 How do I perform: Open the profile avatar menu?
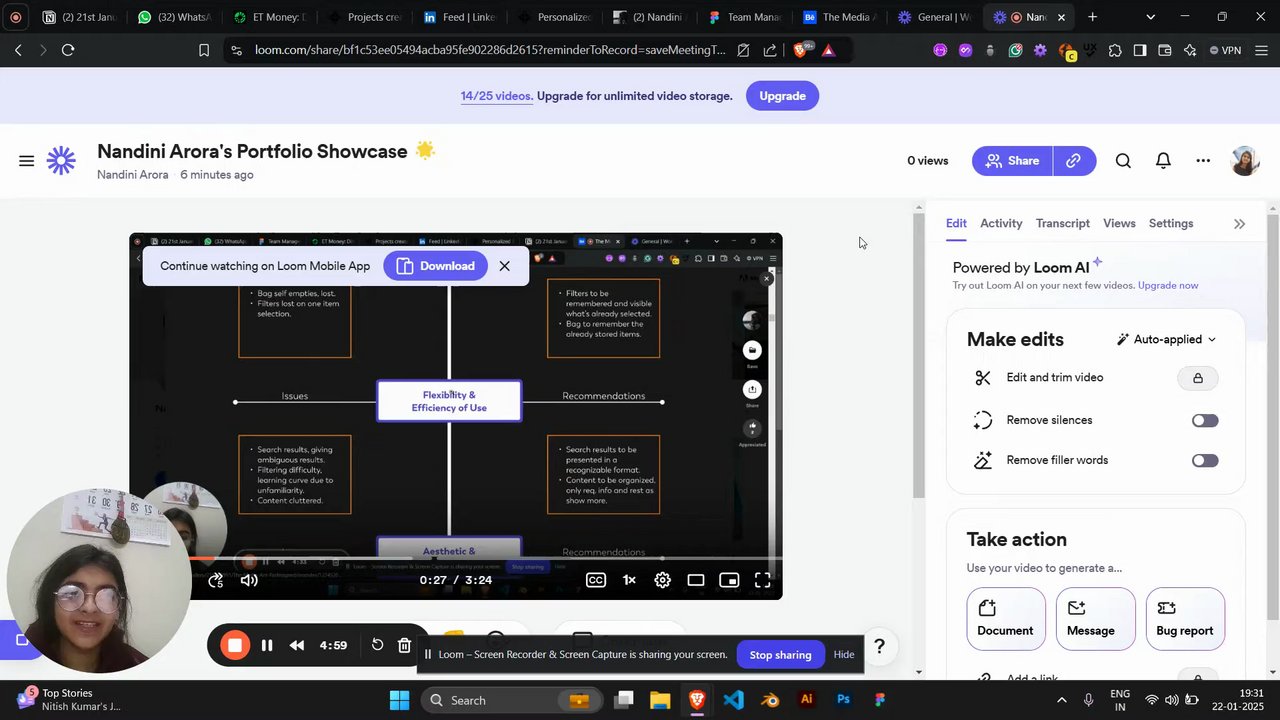[x=1245, y=161]
